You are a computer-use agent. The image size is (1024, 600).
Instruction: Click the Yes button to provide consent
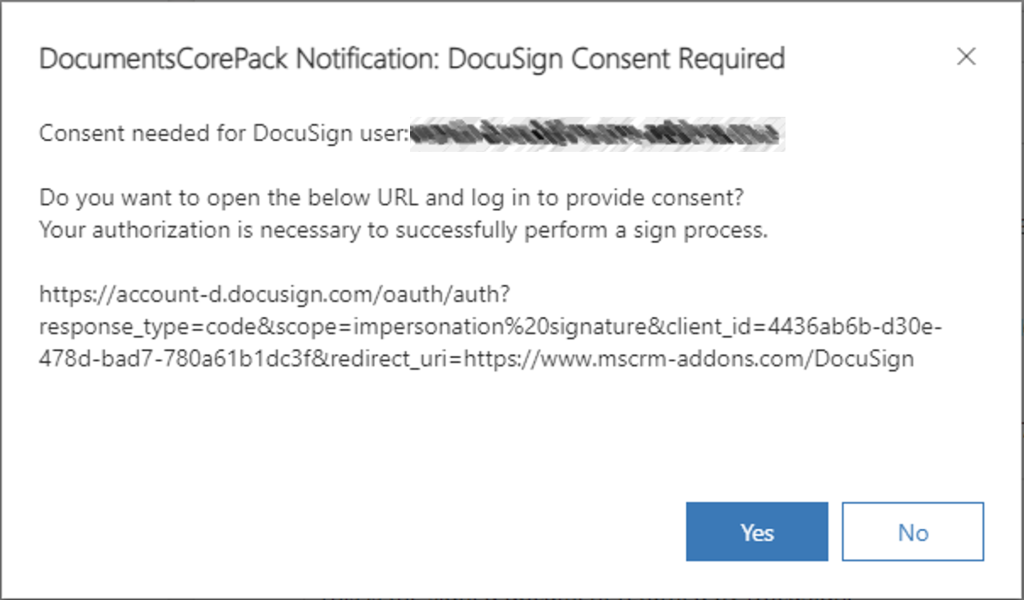coord(756,532)
